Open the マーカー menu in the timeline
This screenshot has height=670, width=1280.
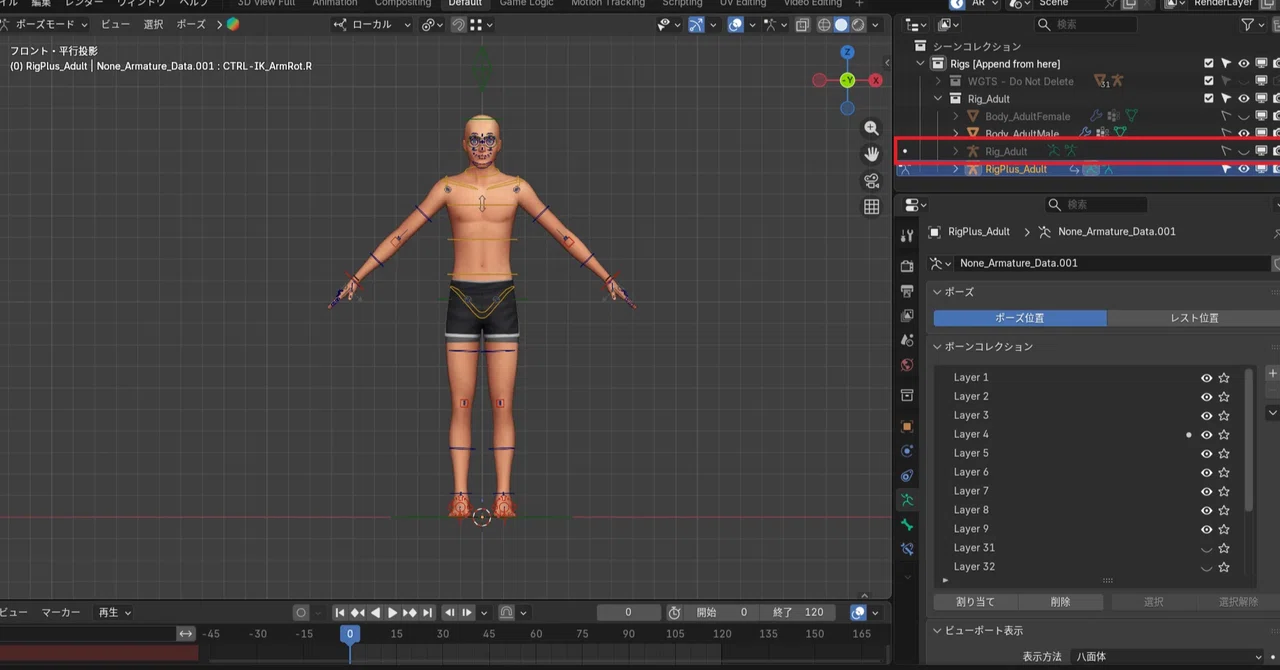(61, 613)
